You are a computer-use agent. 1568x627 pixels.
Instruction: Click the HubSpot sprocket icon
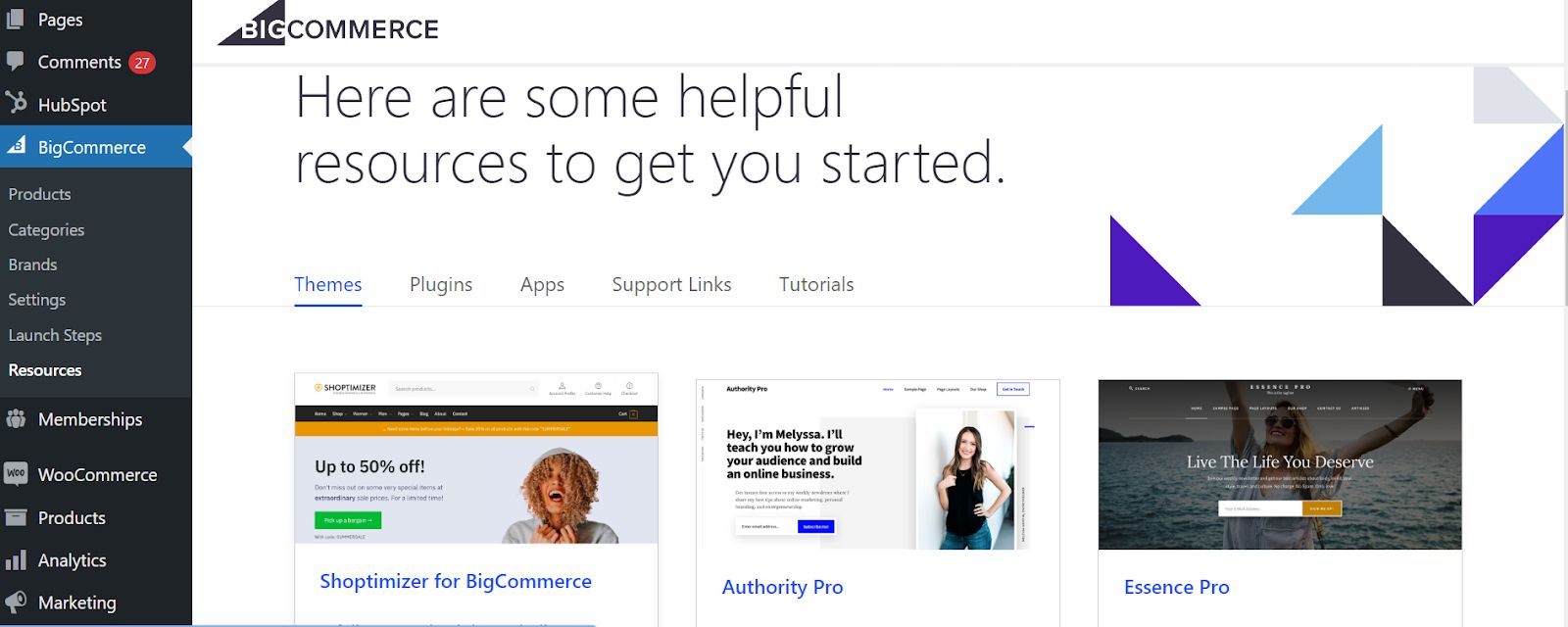16,103
